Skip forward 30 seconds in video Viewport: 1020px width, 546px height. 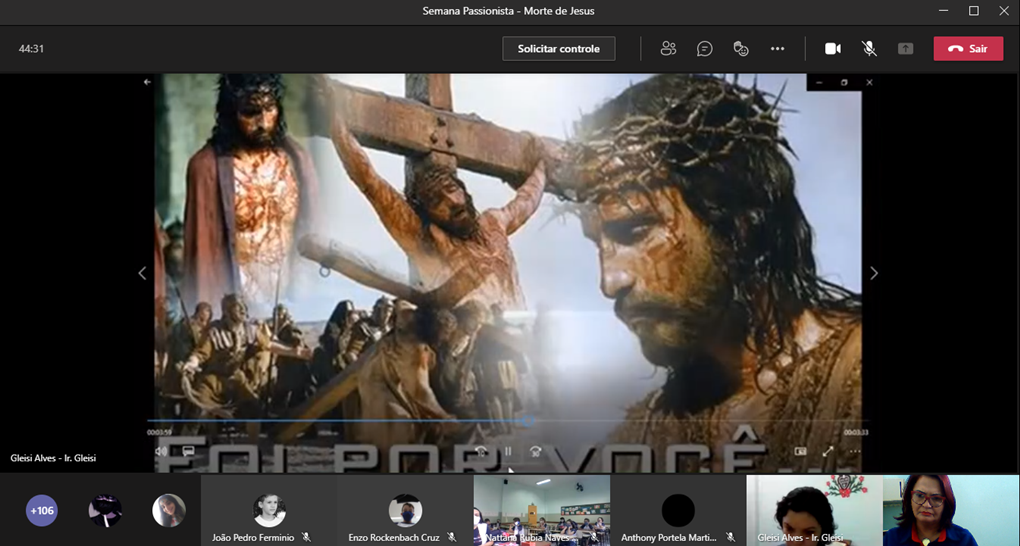pos(535,451)
